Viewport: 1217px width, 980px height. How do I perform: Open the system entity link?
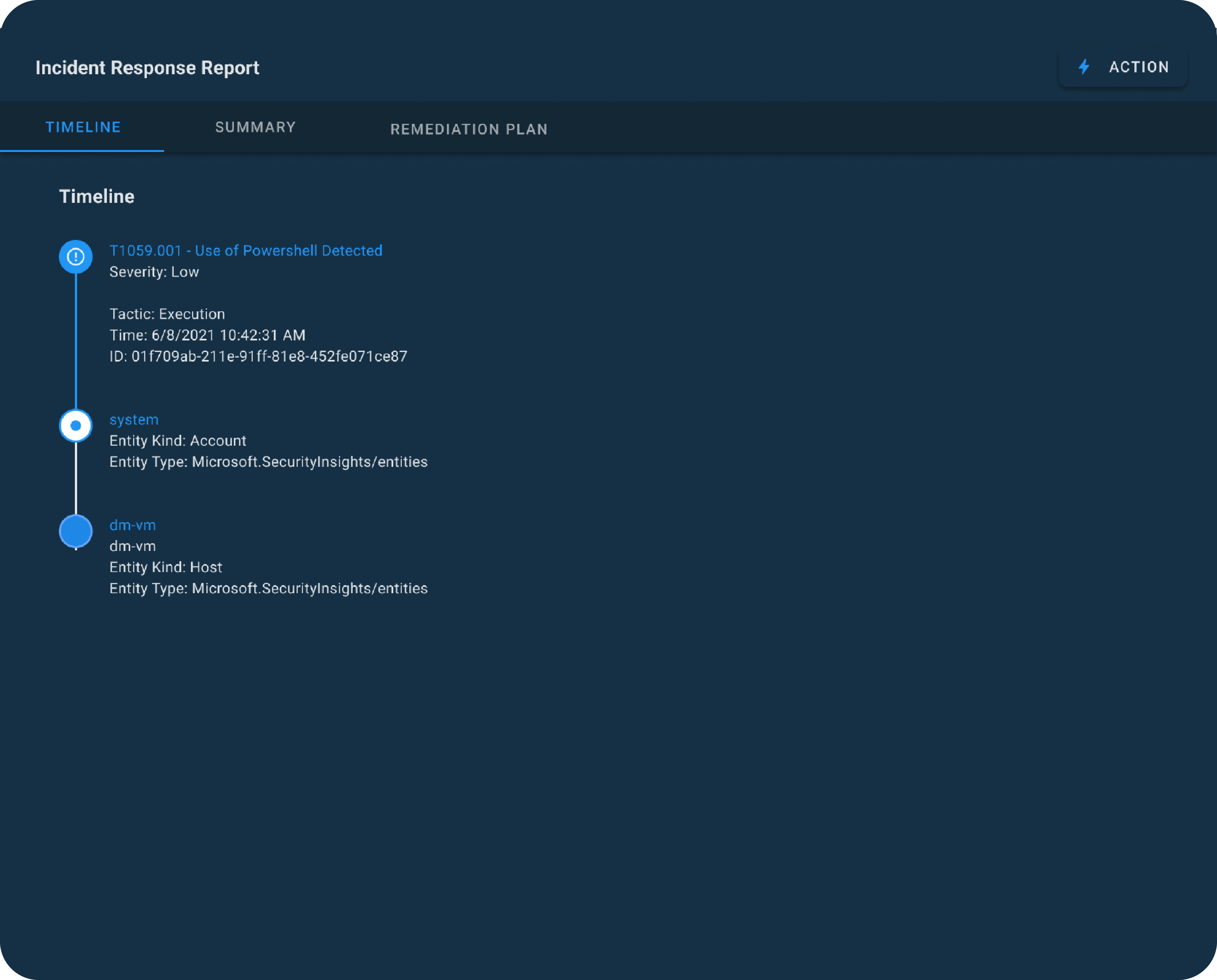(134, 419)
